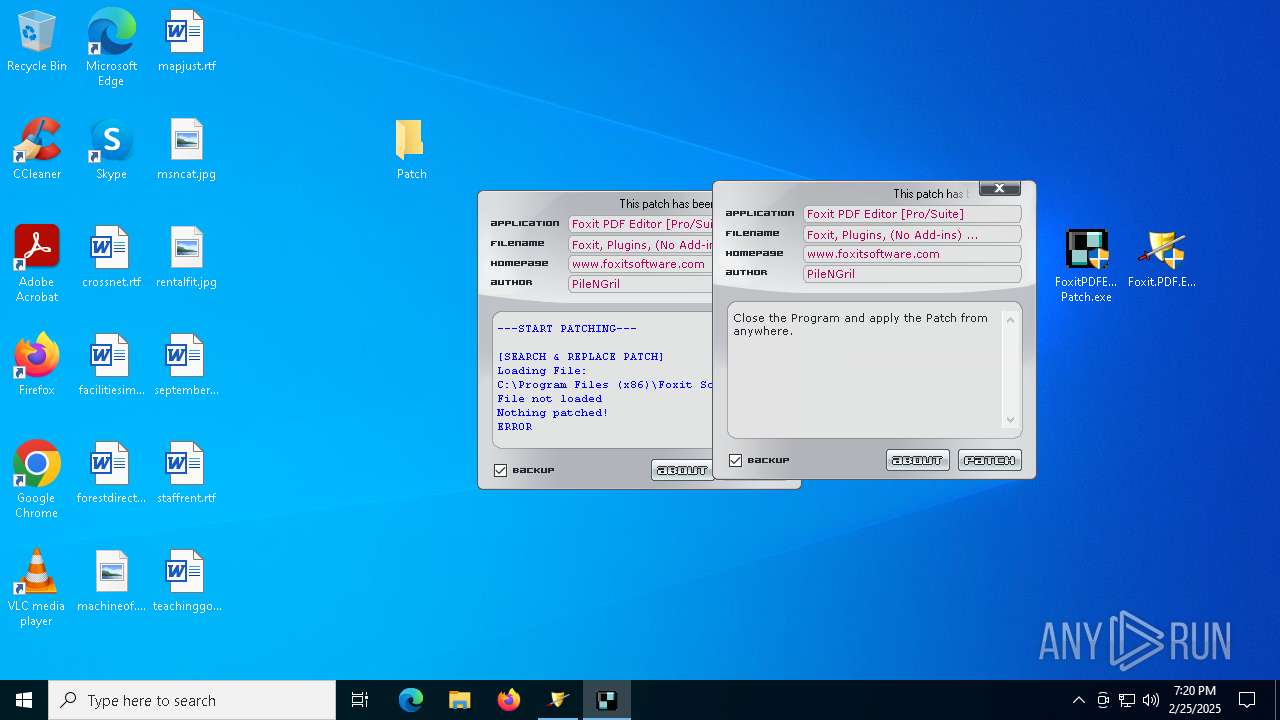This screenshot has height=720, width=1280.
Task: Select the facilitiesim... rtf document
Action: point(111,366)
